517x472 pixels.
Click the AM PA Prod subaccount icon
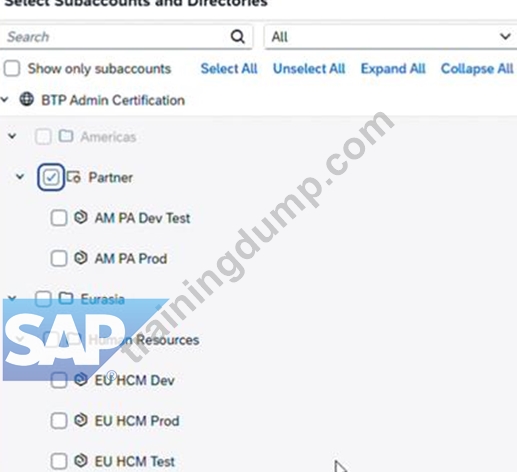pyautogui.click(x=81, y=258)
